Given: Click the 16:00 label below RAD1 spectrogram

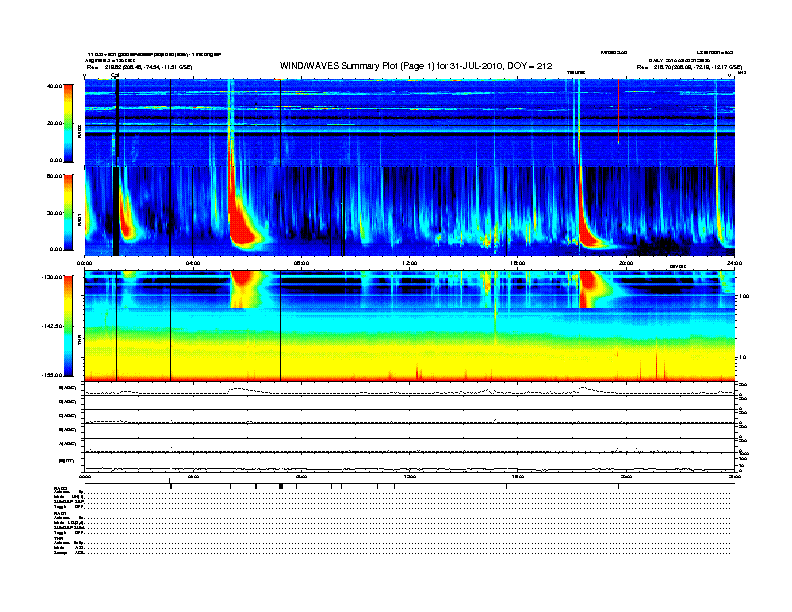Looking at the screenshot, I should pyautogui.click(x=518, y=263).
